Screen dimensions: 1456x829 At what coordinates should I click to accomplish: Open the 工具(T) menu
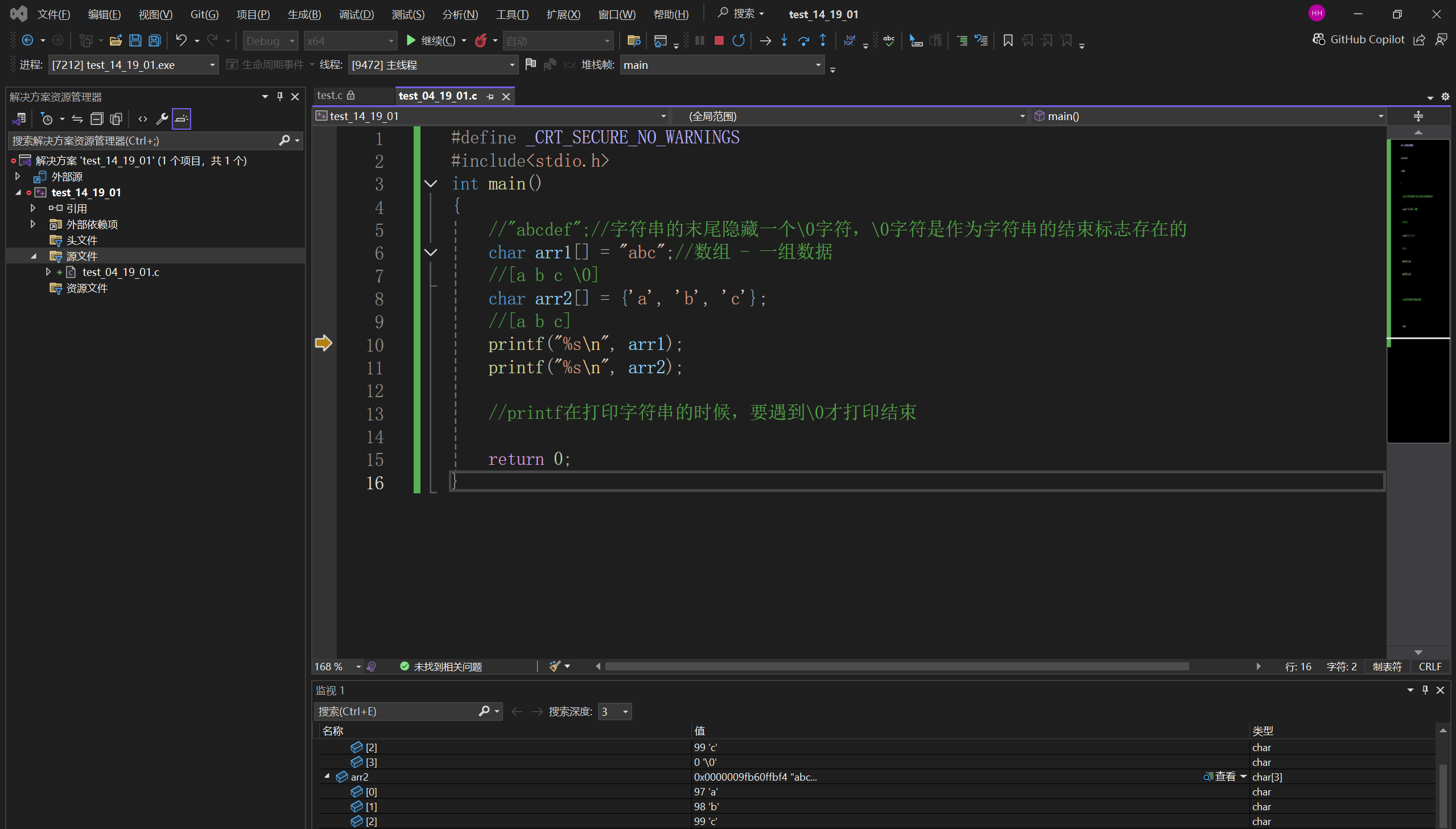pos(512,14)
